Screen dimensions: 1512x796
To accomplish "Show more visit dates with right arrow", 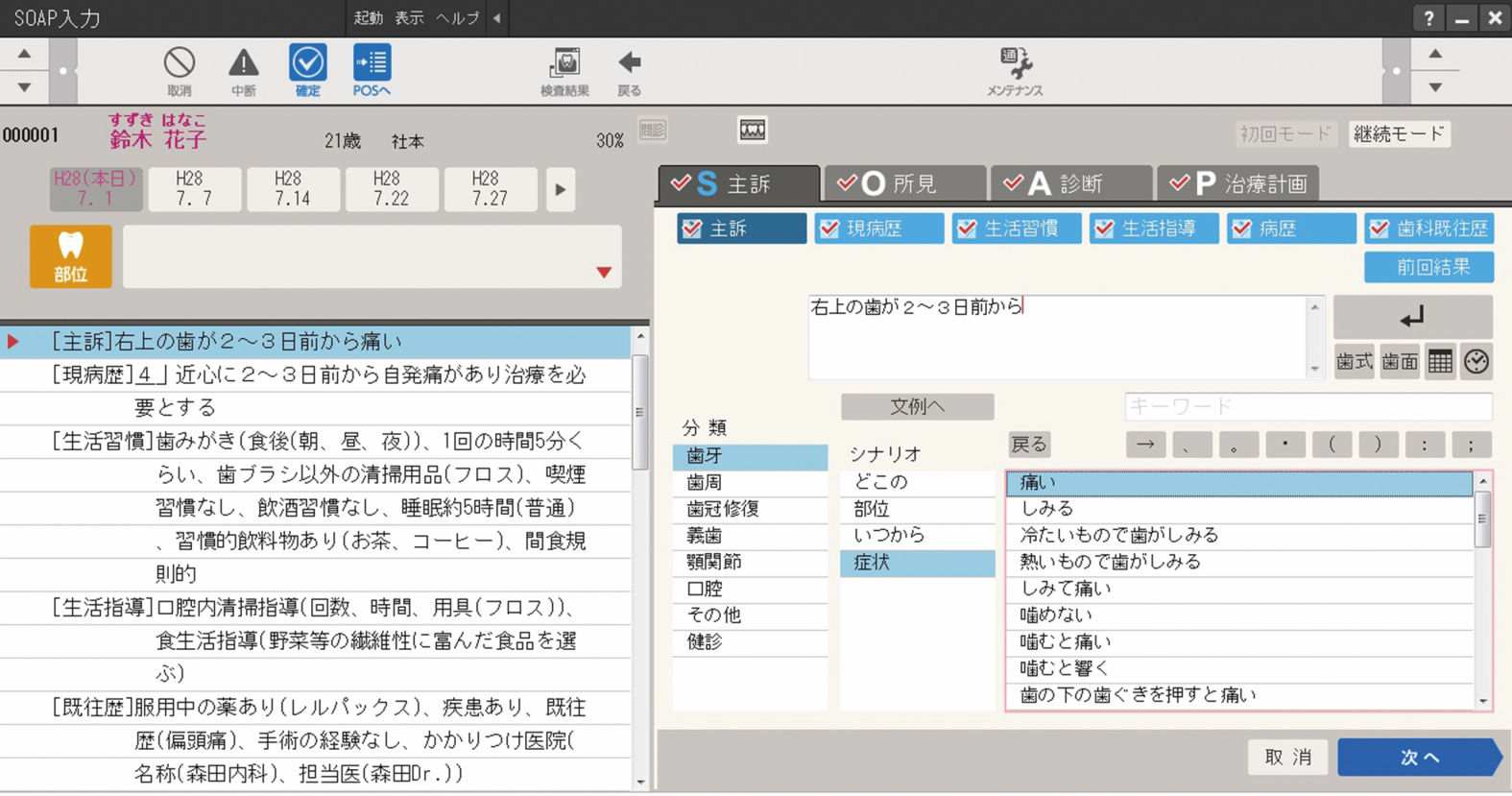I will pos(561,189).
